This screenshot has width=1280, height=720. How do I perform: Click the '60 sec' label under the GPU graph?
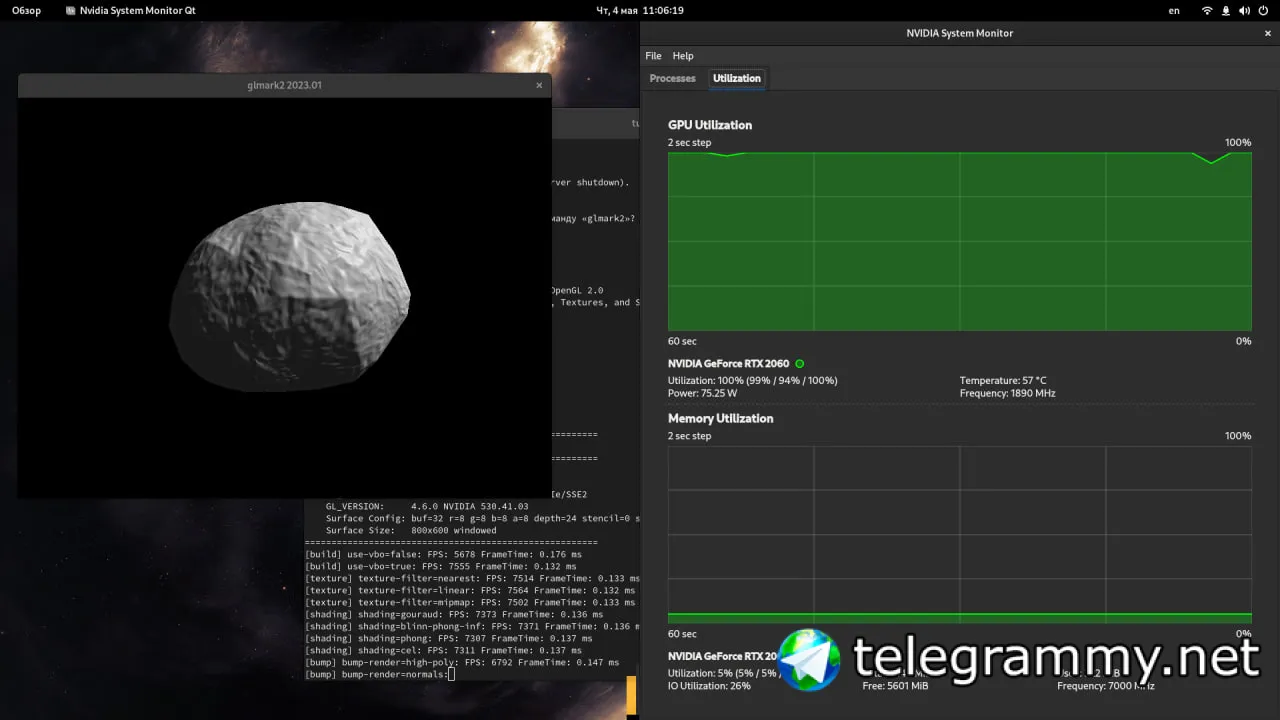(x=682, y=341)
